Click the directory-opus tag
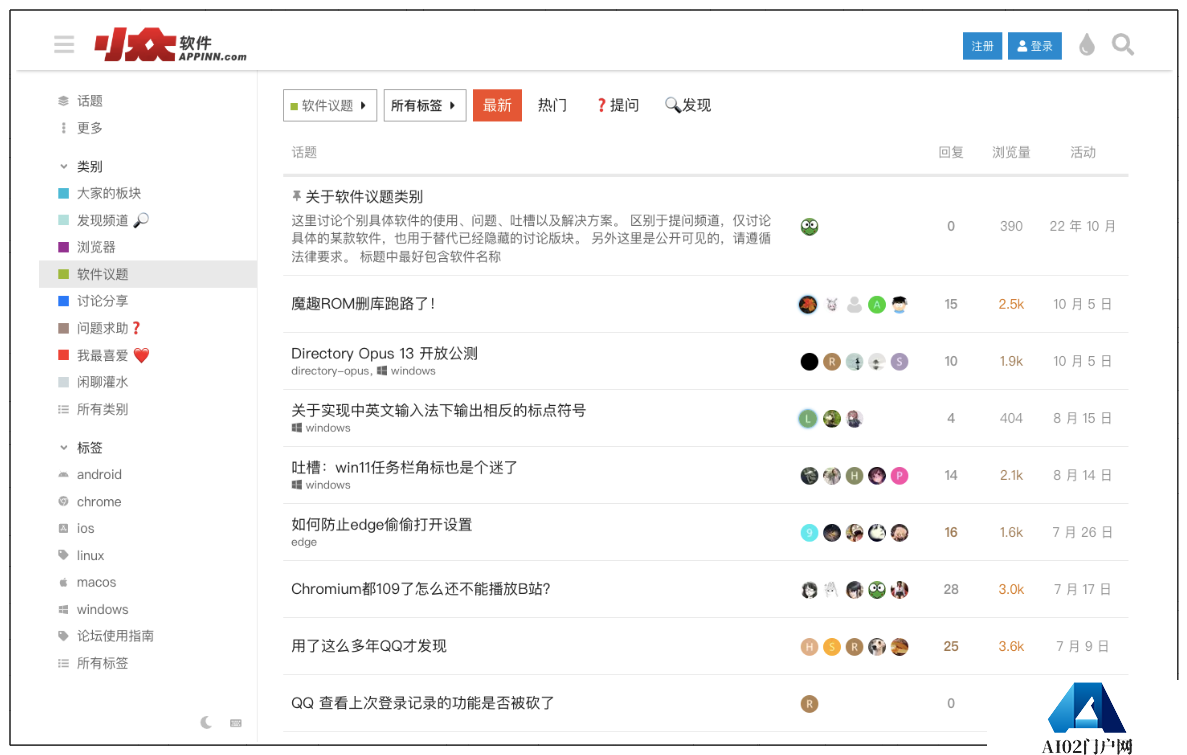Viewport: 1187px width, 755px height. [x=330, y=371]
